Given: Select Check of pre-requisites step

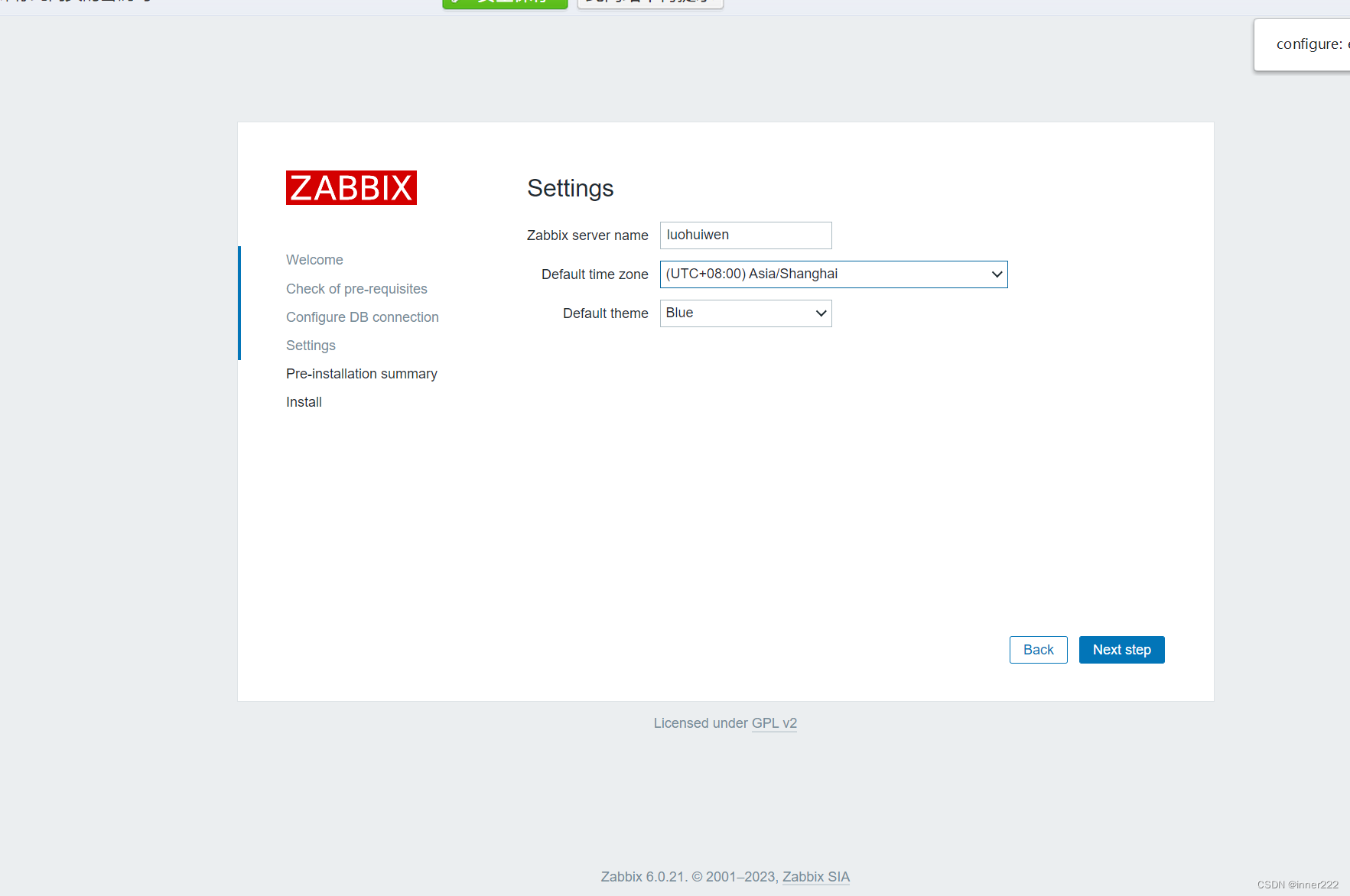Looking at the screenshot, I should (x=356, y=289).
